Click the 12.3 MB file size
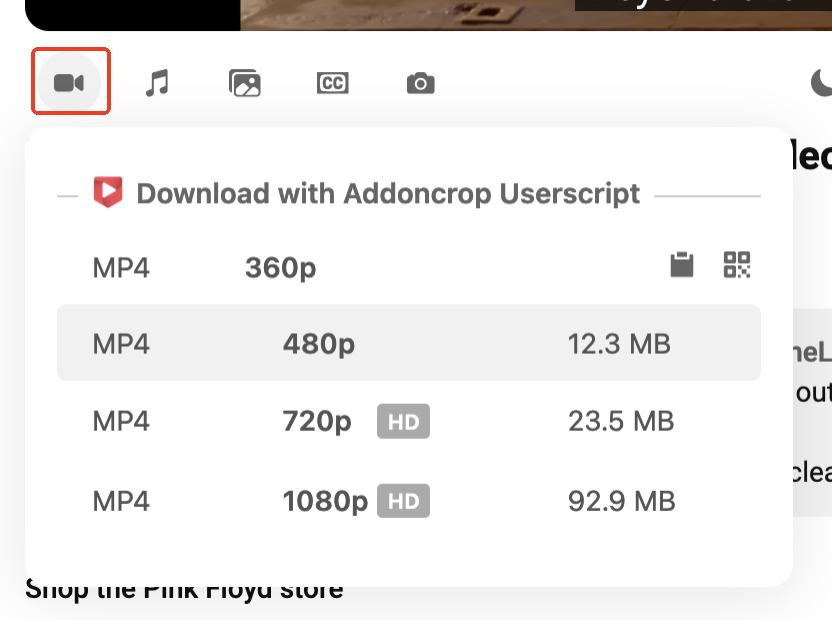Screen dimensions: 832x620 click(x=619, y=344)
